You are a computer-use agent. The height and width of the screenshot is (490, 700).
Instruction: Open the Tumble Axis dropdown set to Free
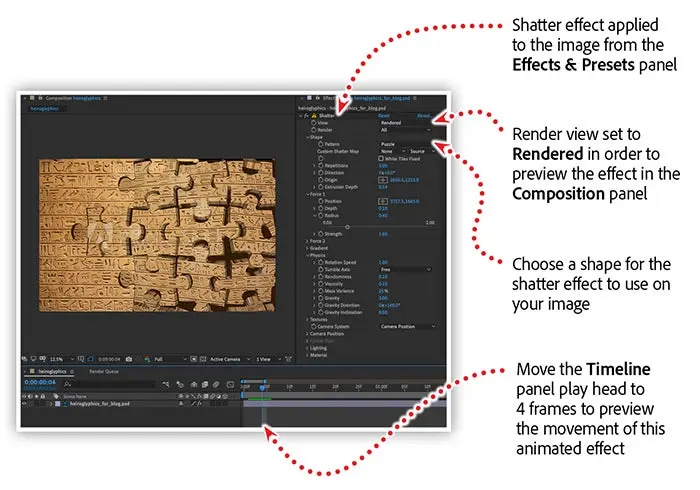(405, 270)
